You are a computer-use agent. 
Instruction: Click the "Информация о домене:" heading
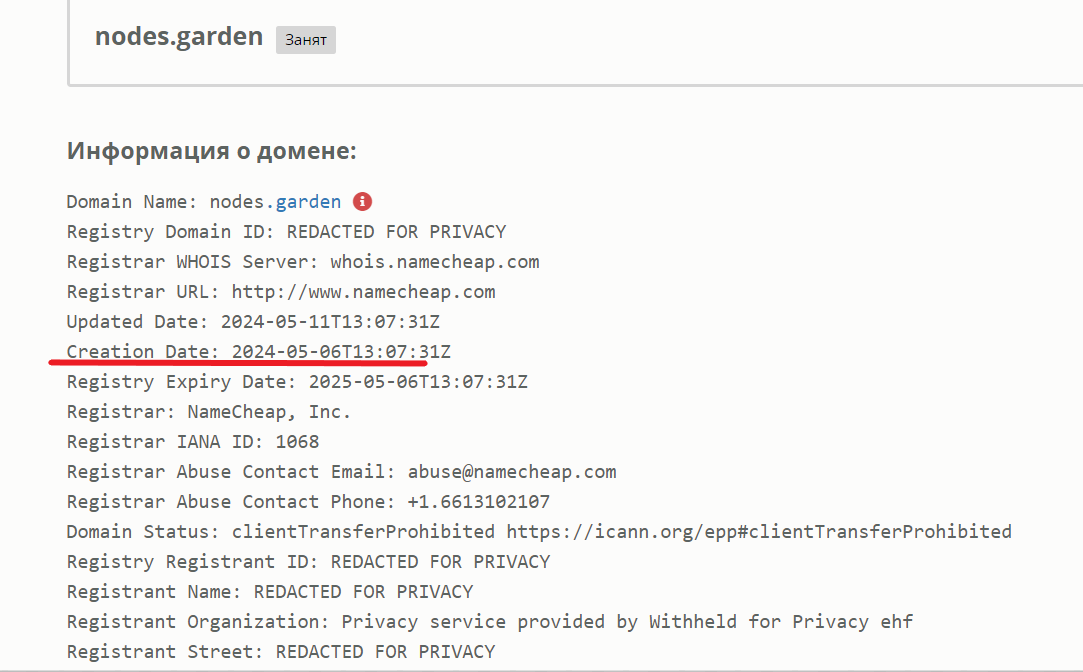(212, 151)
